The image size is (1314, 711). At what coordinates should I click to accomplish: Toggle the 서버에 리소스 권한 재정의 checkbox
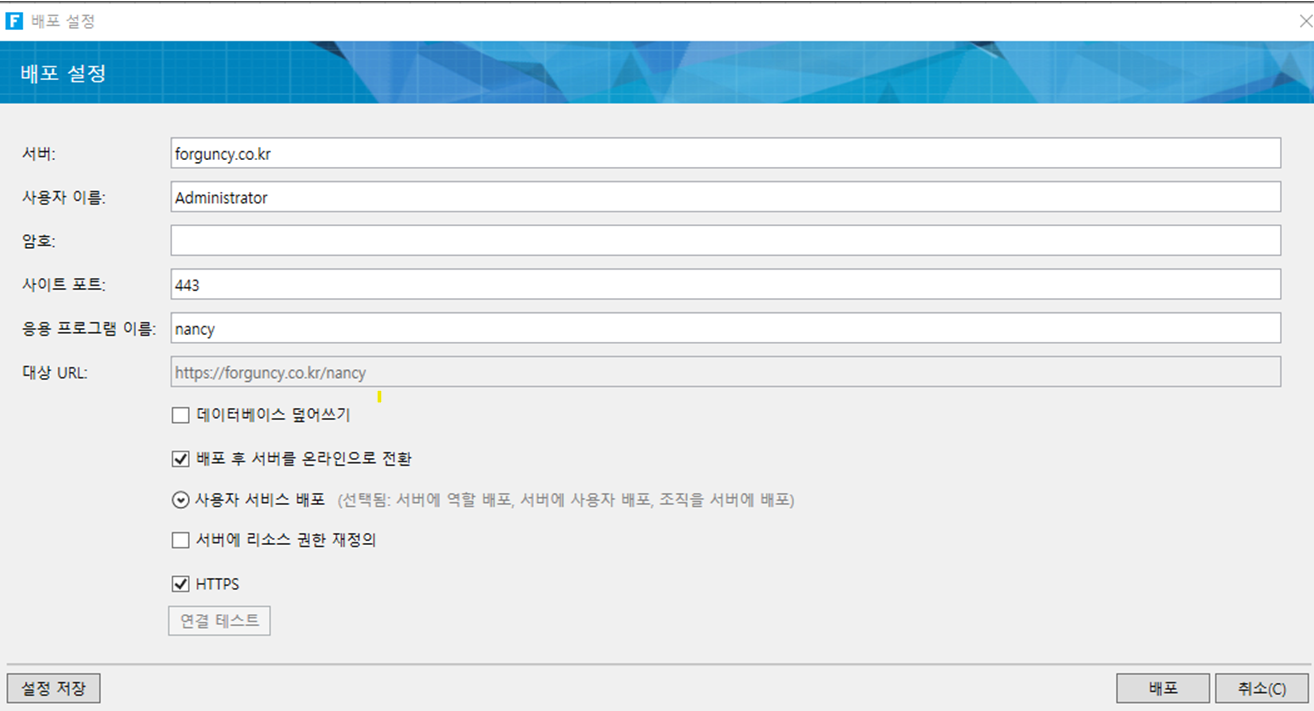181,540
